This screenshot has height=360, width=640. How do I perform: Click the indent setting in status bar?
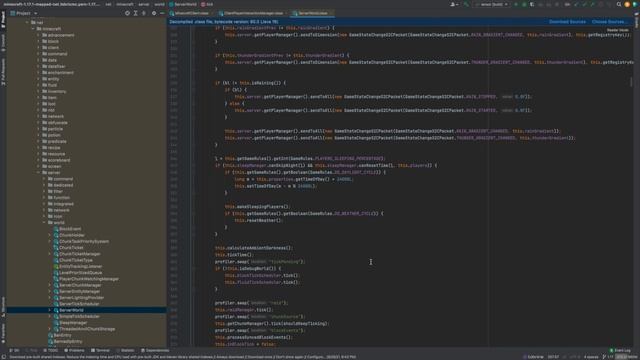coord(591,357)
